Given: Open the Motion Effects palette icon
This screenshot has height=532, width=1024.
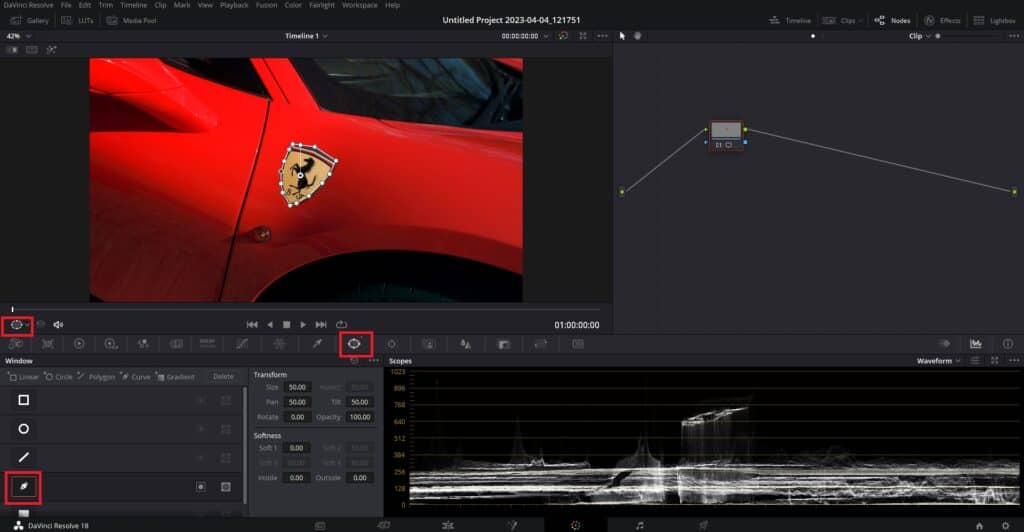Looking at the screenshot, I should click(x=176, y=343).
